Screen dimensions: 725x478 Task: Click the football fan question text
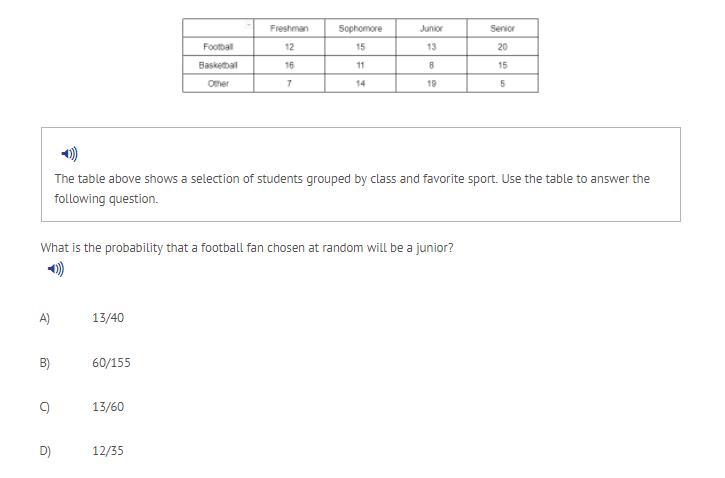pyautogui.click(x=247, y=247)
